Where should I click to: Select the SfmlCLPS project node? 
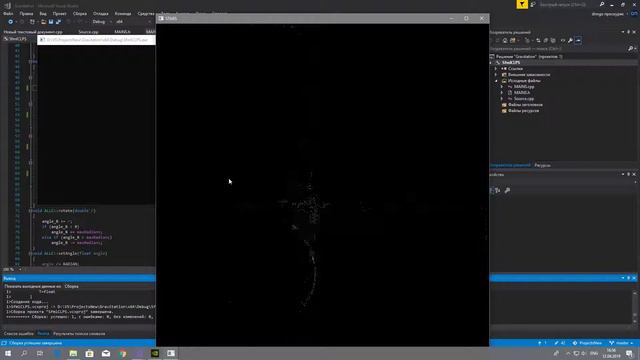(x=511, y=62)
